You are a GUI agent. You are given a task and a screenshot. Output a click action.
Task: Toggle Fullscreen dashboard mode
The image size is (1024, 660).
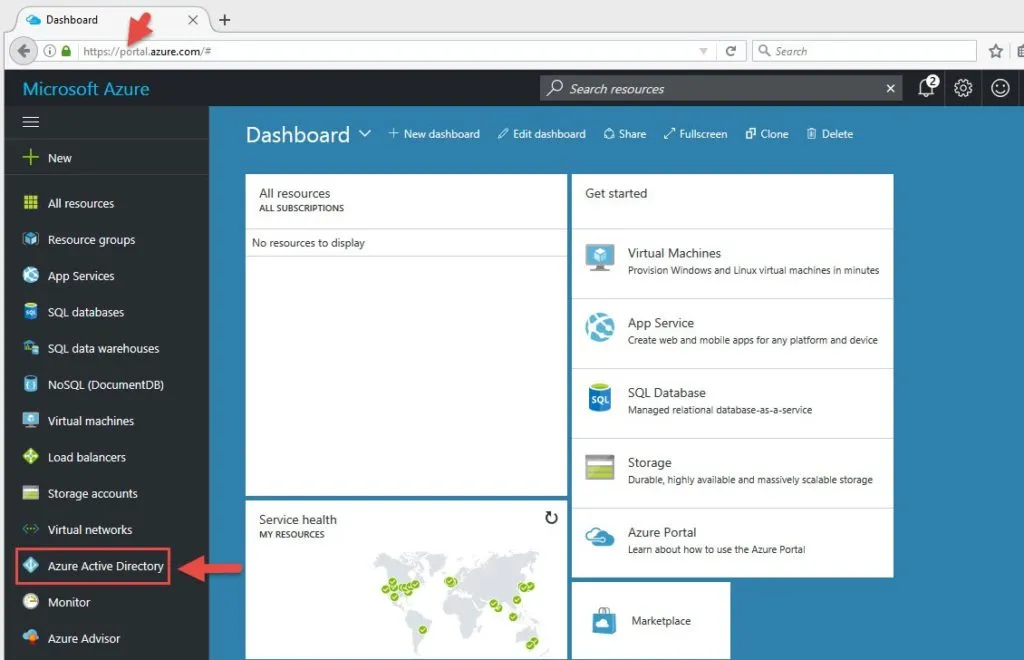click(x=695, y=134)
